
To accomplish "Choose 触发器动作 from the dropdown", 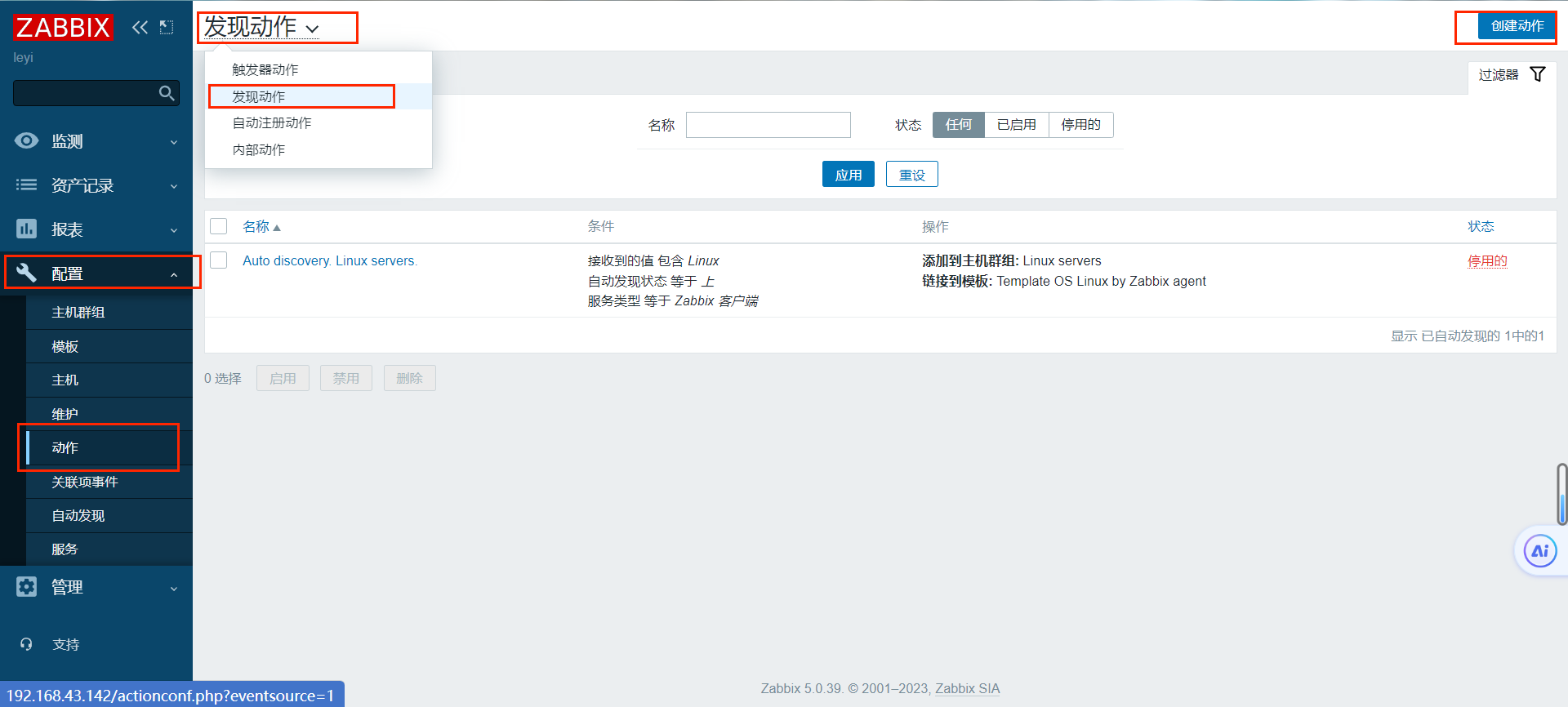I will tap(318, 69).
